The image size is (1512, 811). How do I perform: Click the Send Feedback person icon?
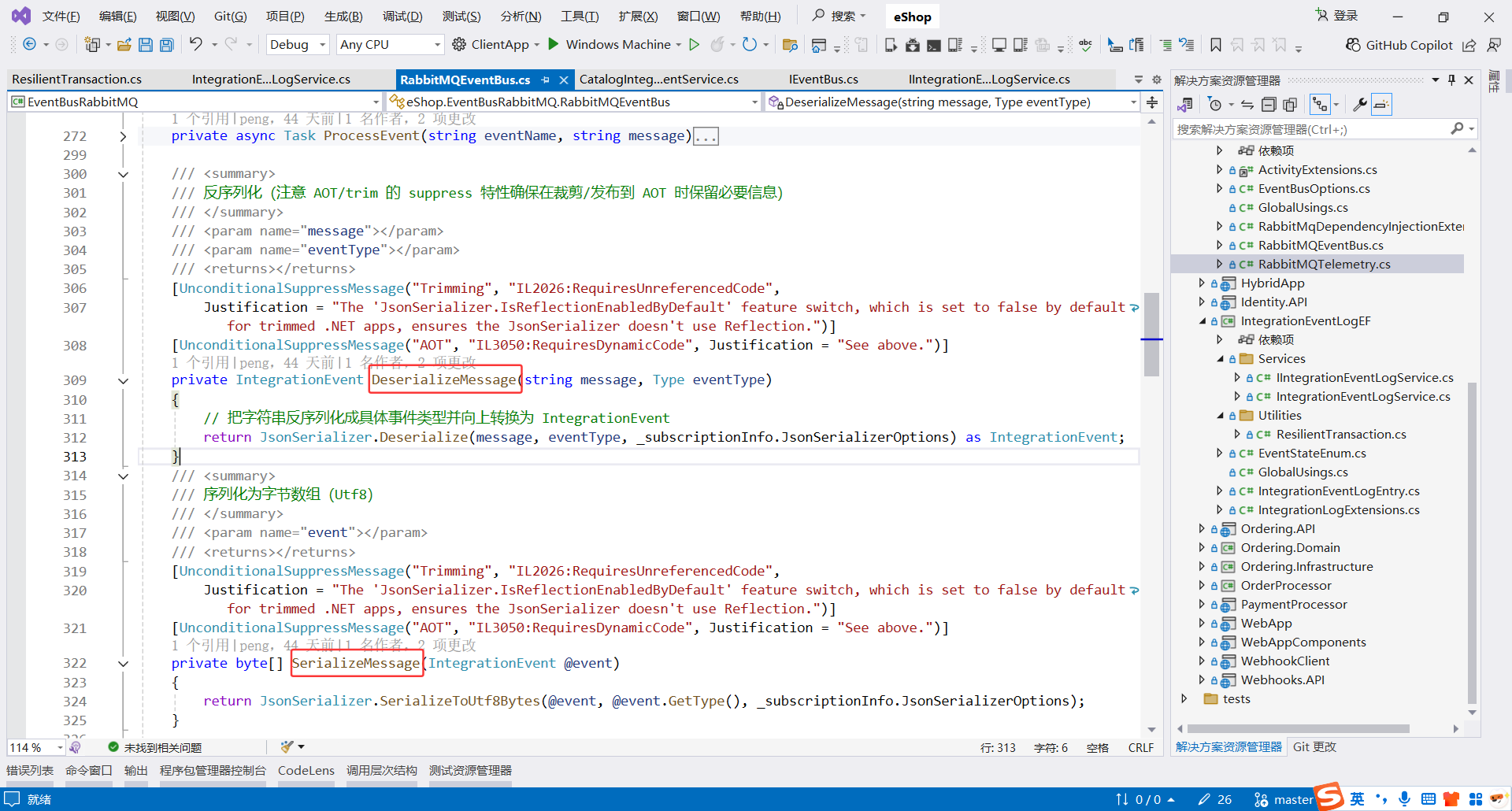1494,45
